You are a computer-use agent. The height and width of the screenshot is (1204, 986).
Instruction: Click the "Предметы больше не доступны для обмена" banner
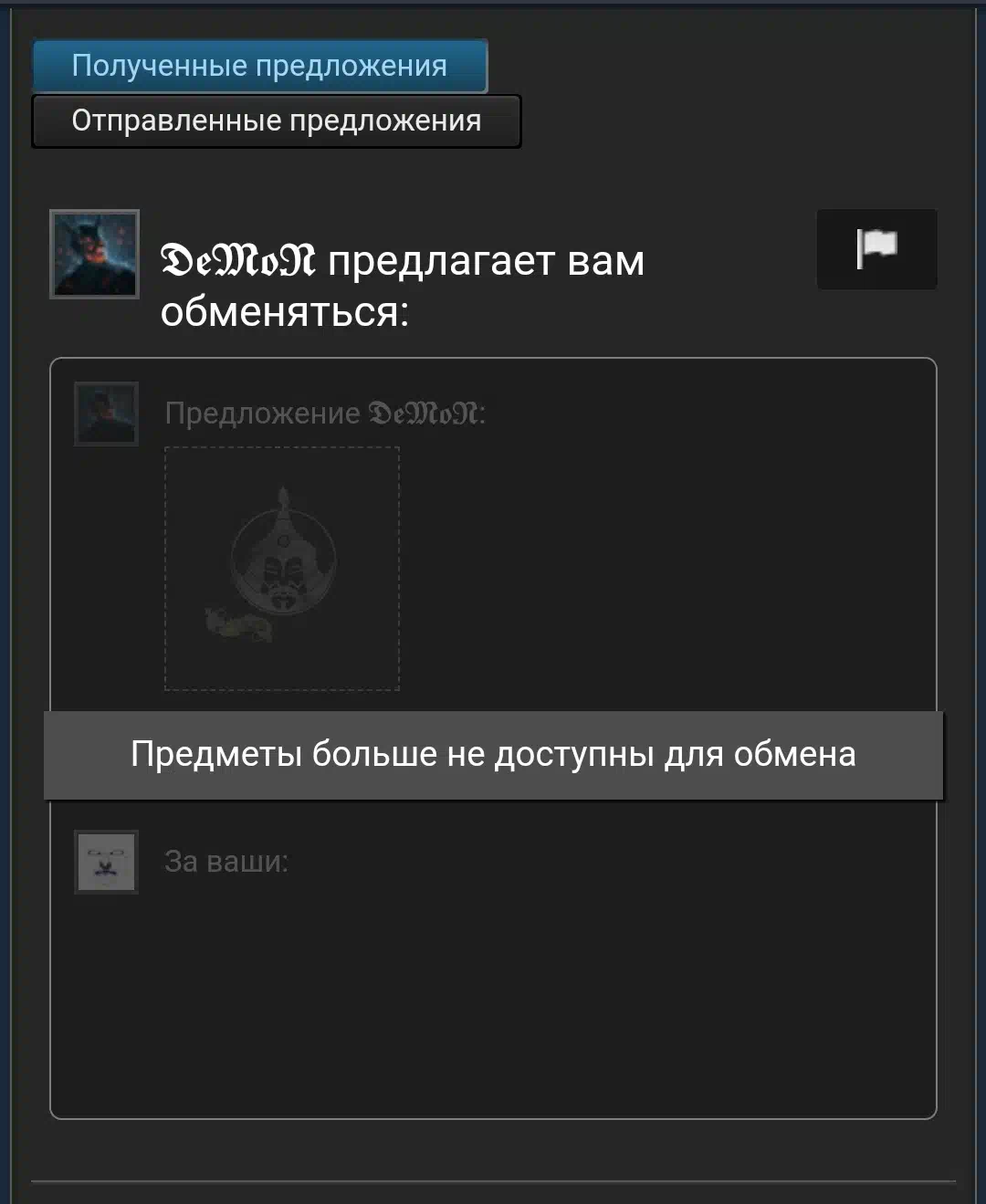tap(493, 755)
